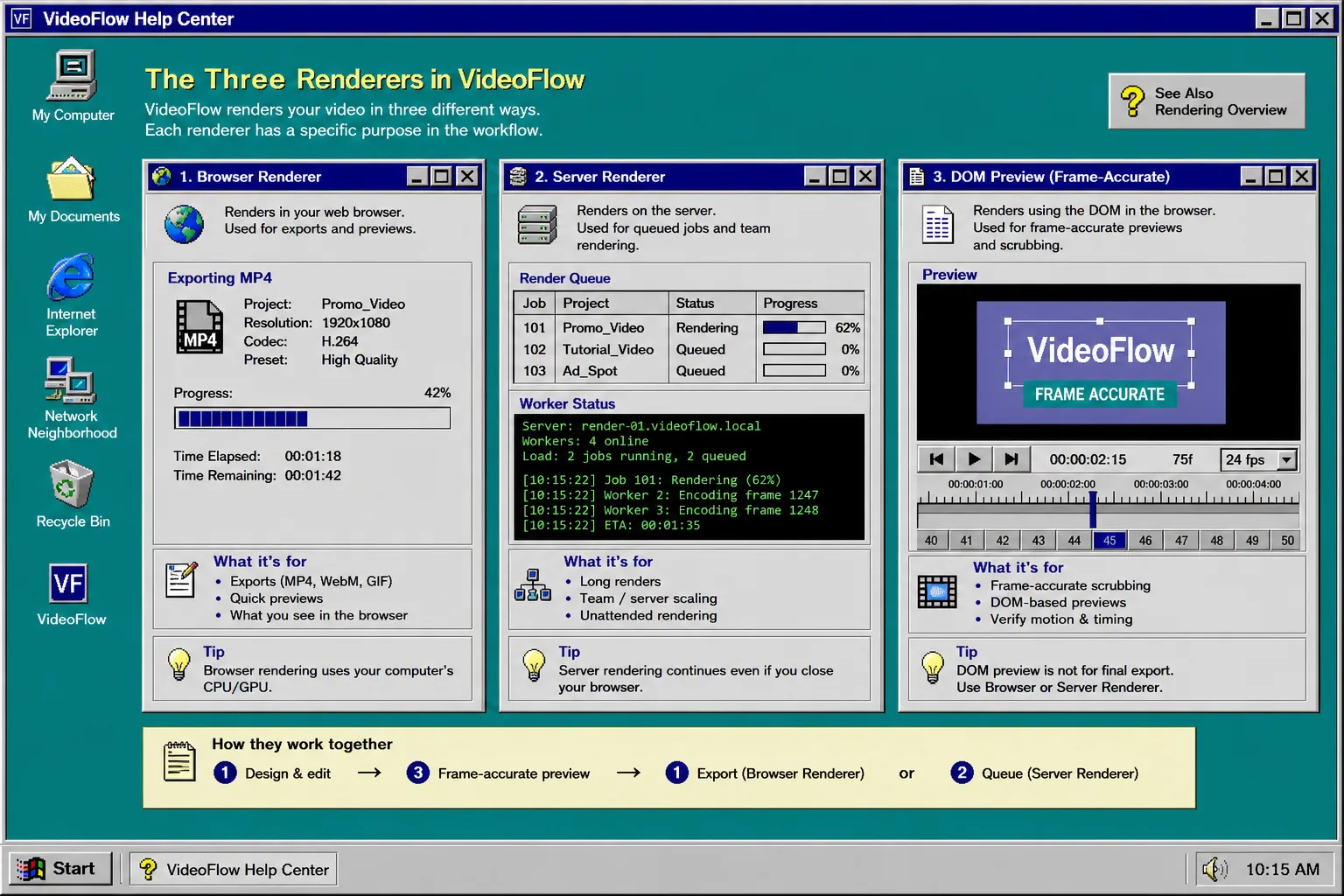The width and height of the screenshot is (1344, 896).
Task: Click the Progress column header
Action: [810, 303]
